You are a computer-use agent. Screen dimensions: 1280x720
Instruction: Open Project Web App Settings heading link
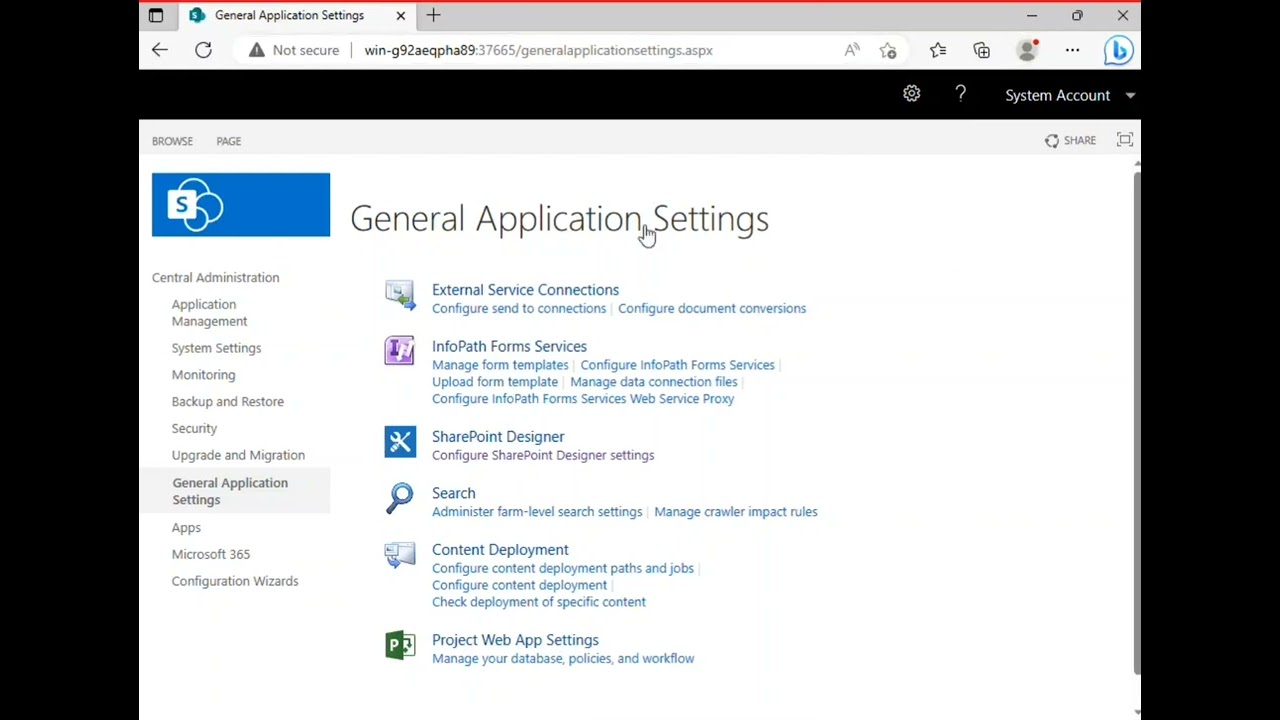click(x=515, y=640)
